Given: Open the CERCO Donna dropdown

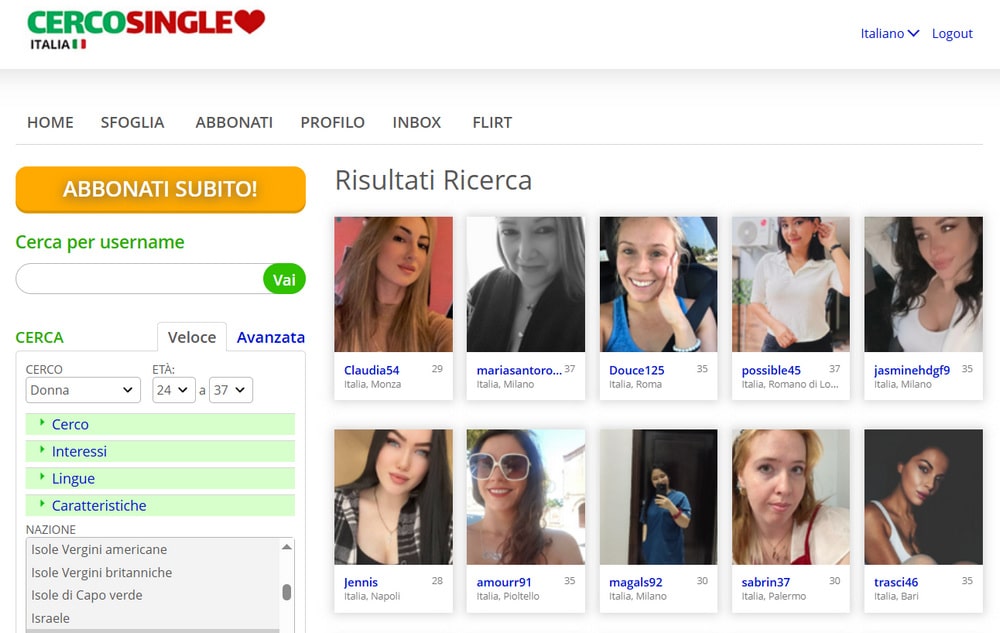Looking at the screenshot, I should tap(83, 390).
